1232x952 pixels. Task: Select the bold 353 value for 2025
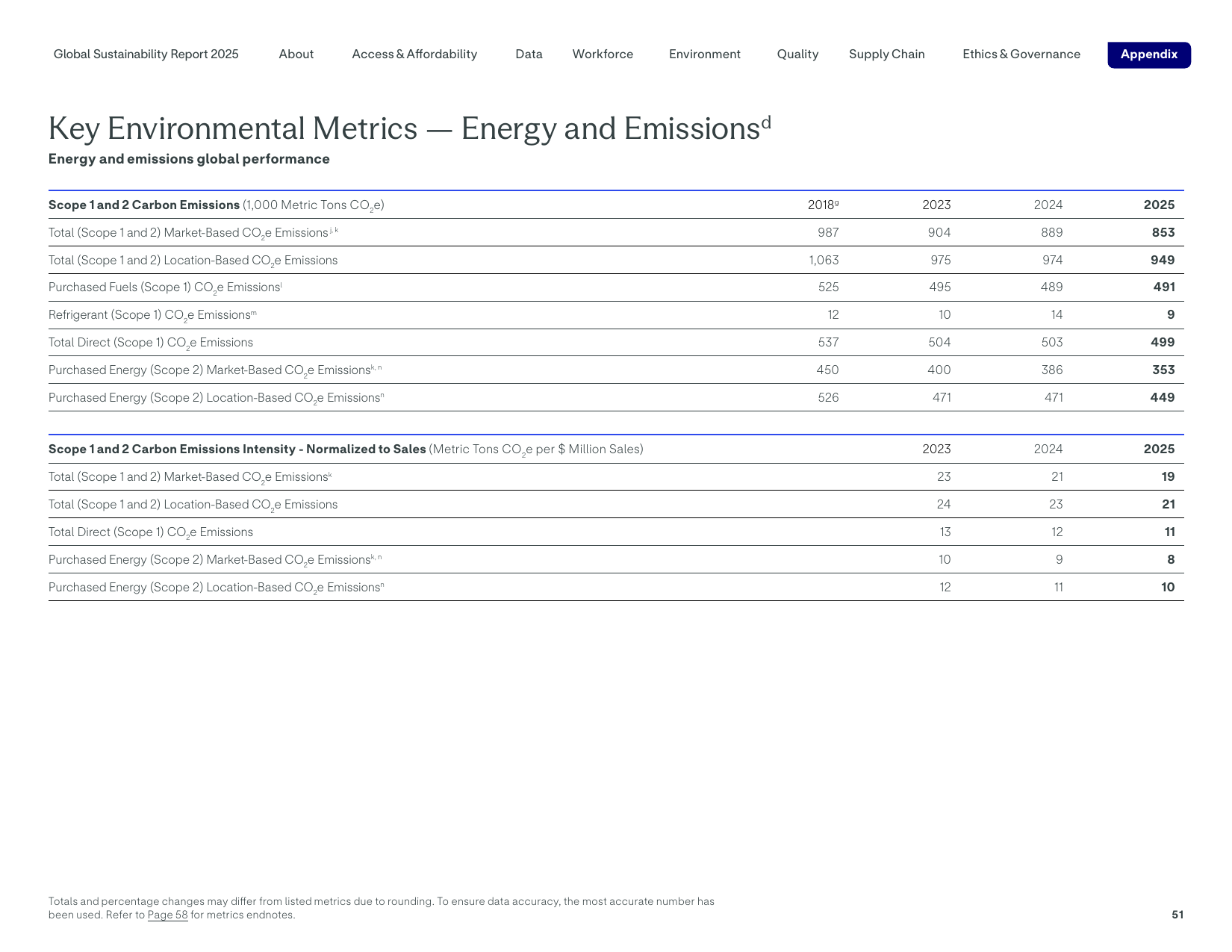tap(1163, 370)
